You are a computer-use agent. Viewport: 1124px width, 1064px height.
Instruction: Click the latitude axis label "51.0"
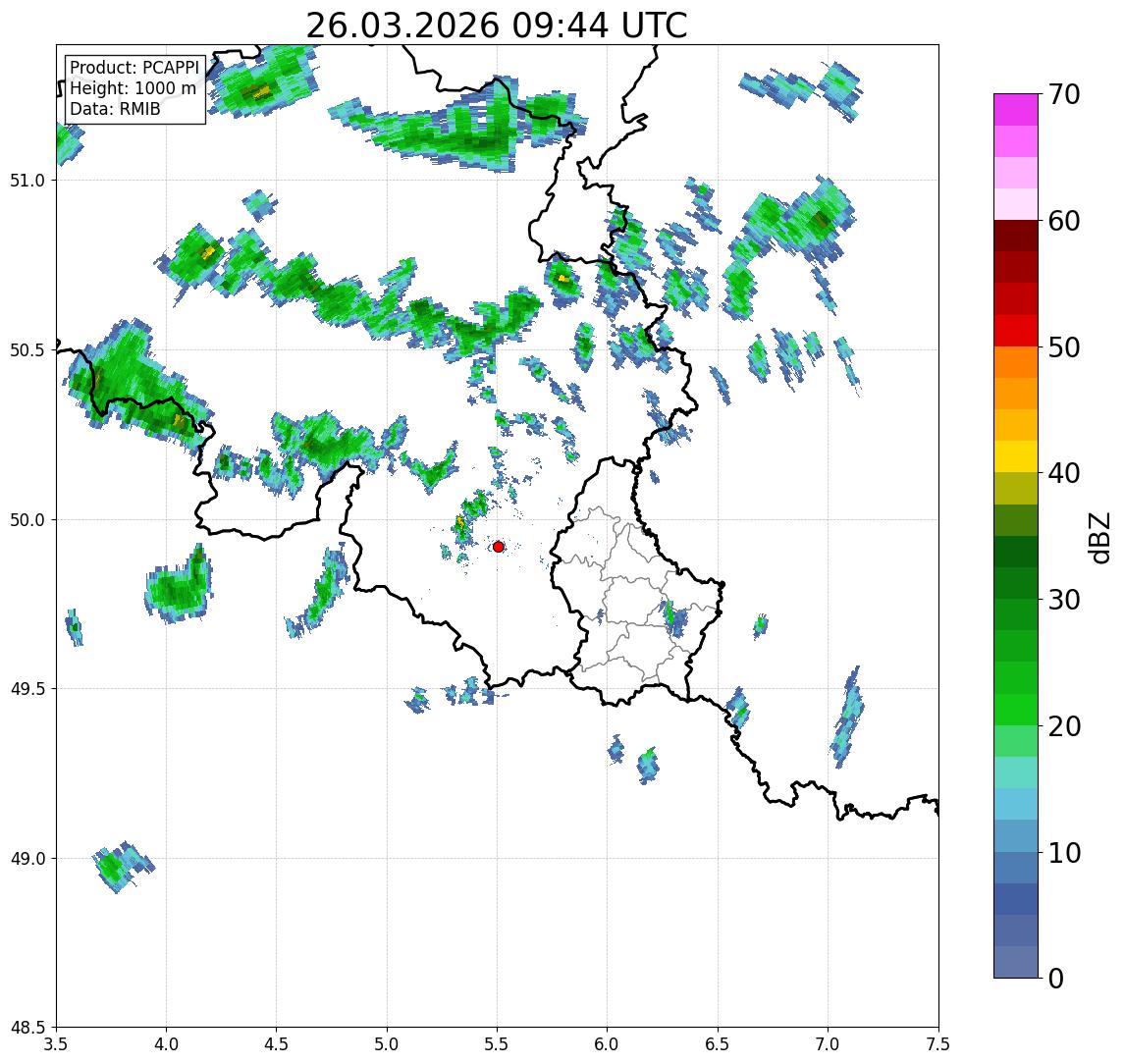click(27, 181)
